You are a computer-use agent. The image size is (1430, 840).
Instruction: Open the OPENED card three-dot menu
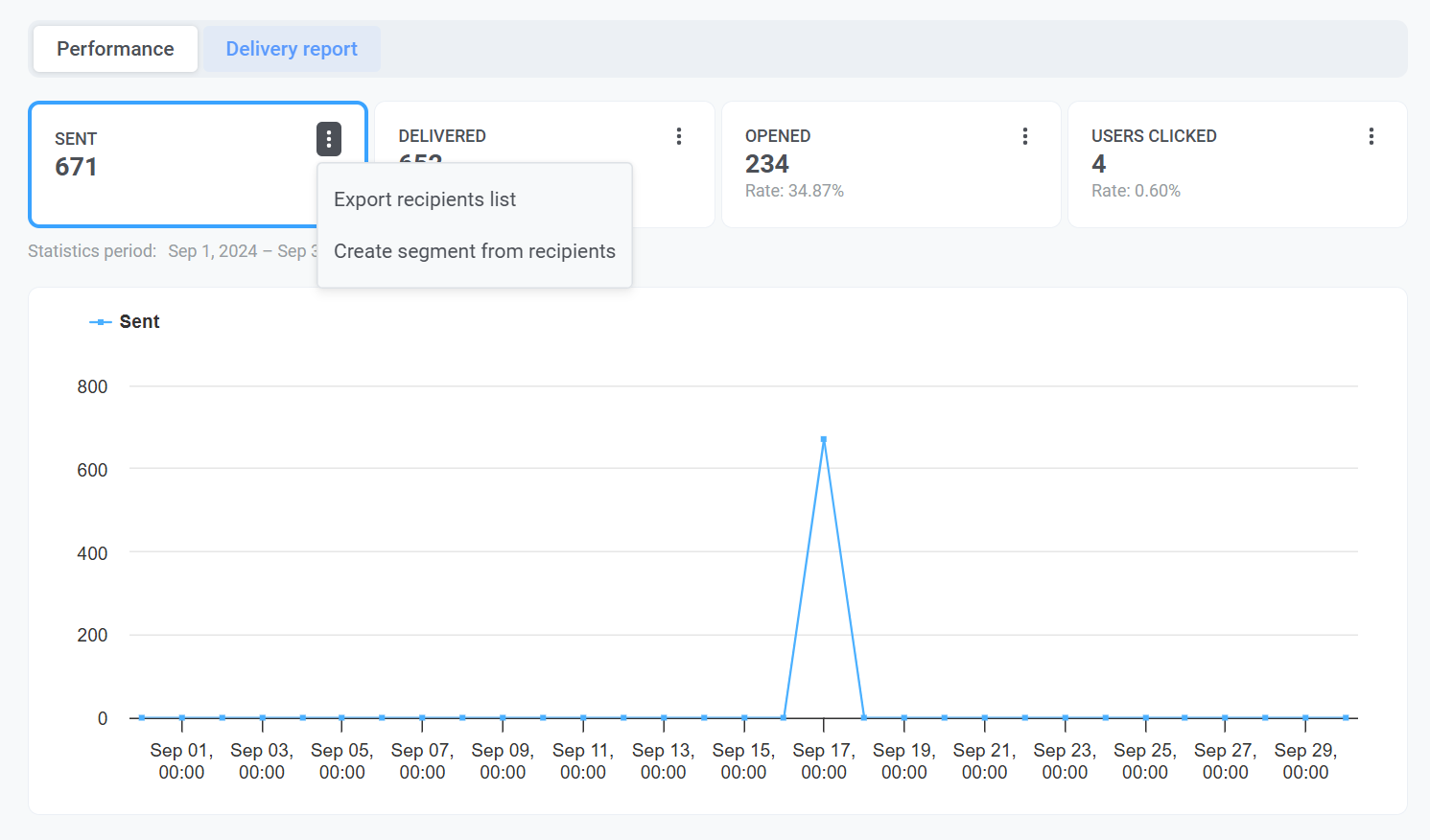(1024, 136)
